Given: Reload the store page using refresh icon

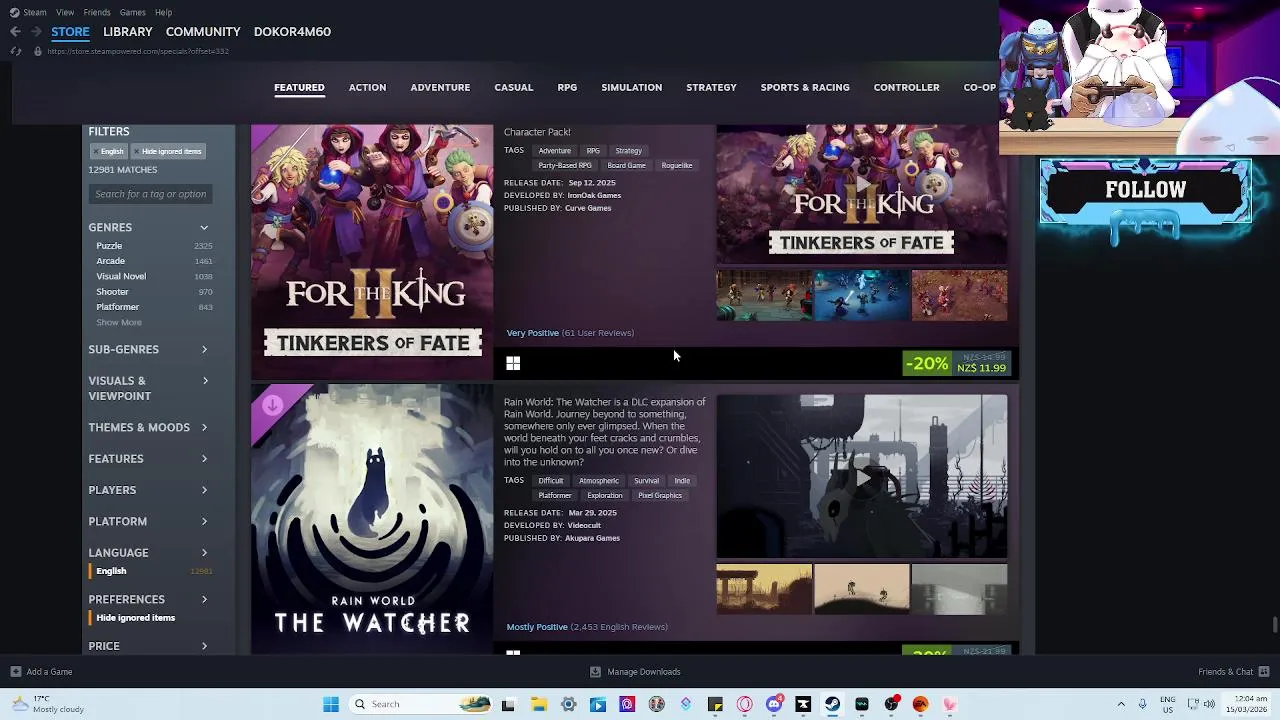Looking at the screenshot, I should point(15,51).
